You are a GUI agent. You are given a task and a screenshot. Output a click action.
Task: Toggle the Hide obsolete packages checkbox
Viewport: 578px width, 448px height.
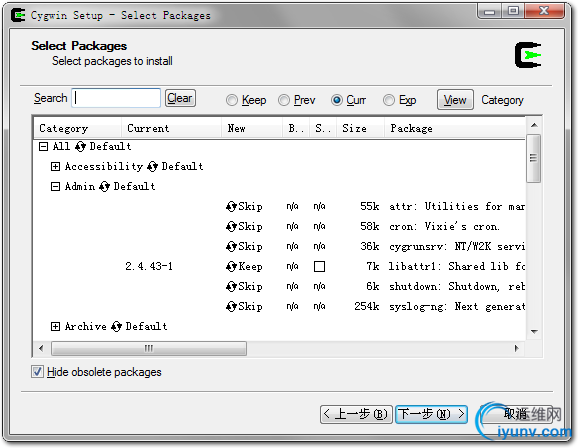[x=37, y=372]
